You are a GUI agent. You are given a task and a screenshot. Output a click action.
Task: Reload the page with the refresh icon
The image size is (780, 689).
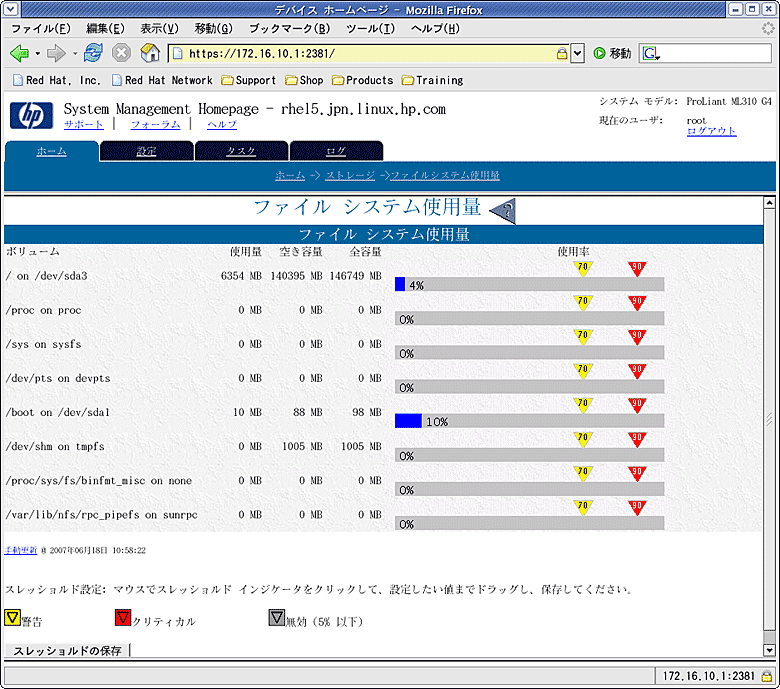click(93, 53)
